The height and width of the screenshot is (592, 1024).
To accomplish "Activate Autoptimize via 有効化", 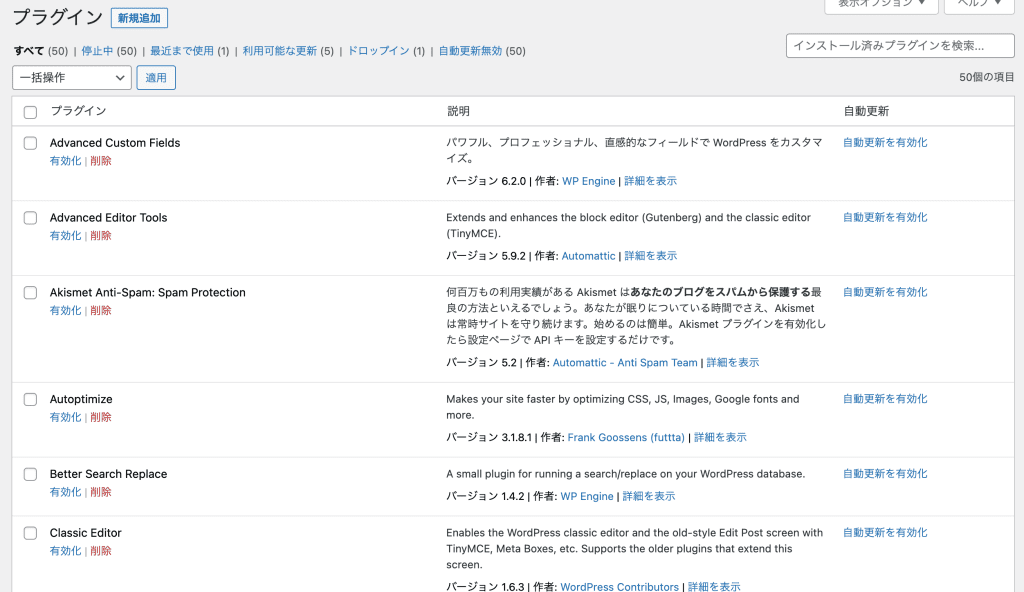I will [x=65, y=417].
